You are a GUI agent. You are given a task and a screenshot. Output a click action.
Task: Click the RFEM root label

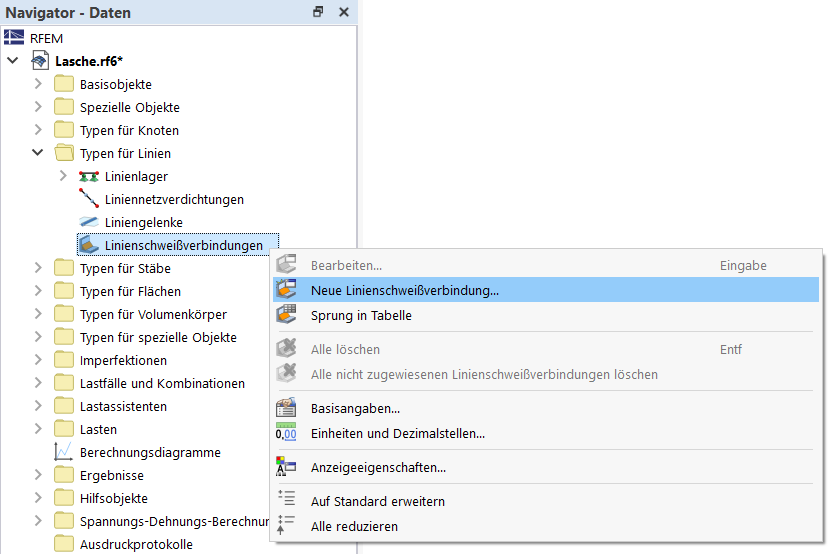click(46, 39)
